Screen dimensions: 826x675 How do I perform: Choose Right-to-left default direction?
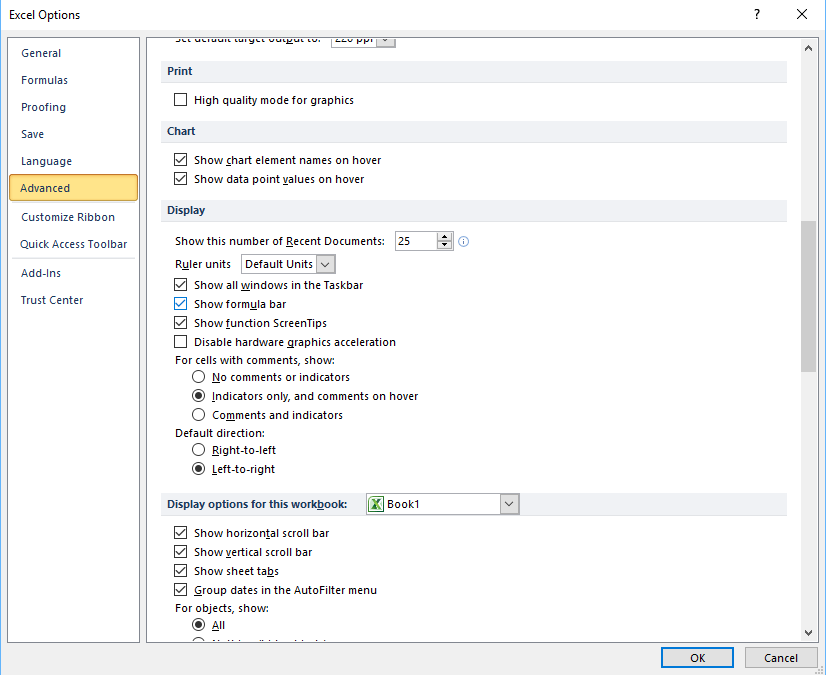click(x=199, y=450)
